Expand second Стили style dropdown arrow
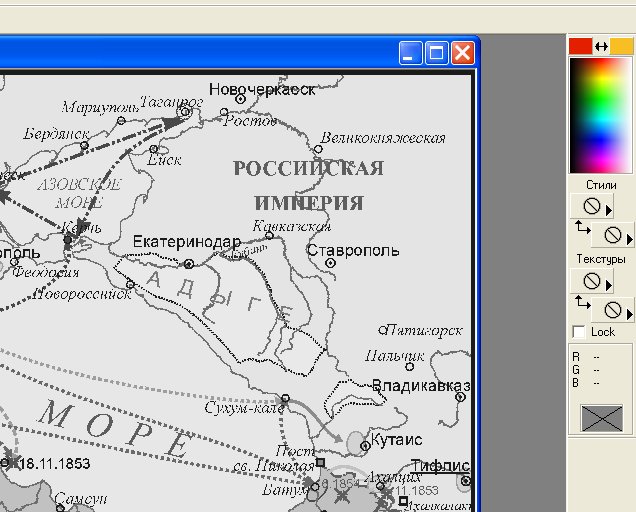The width and height of the screenshot is (636, 512). (x=630, y=239)
